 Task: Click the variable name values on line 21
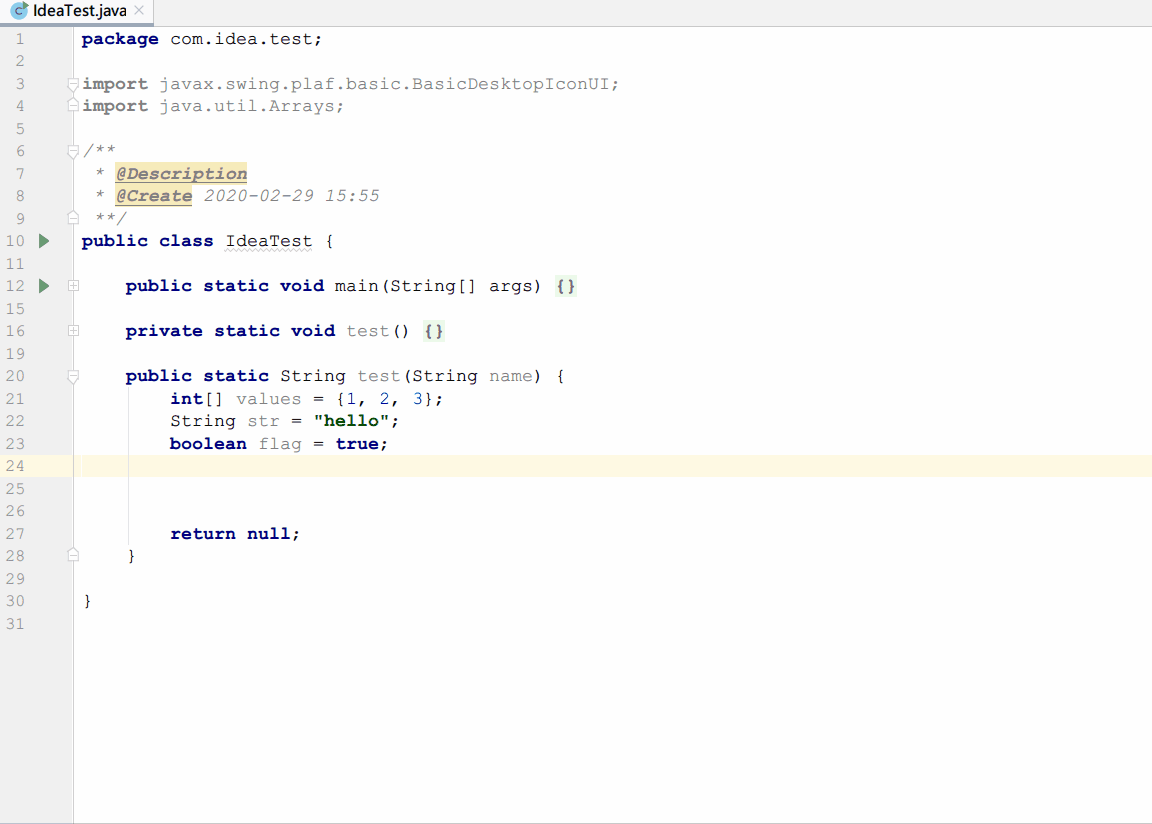[268, 399]
